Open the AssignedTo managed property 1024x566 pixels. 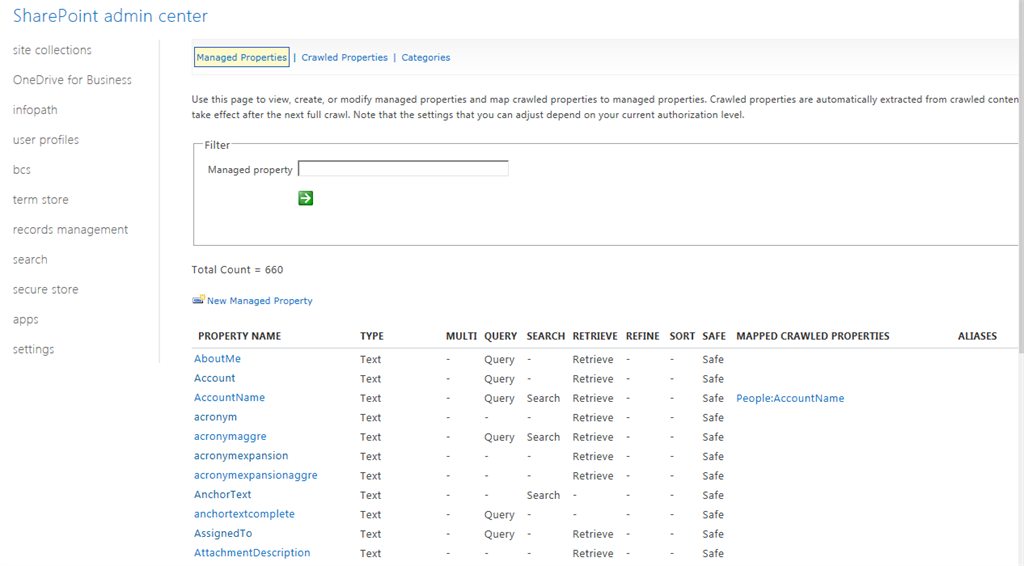click(223, 534)
